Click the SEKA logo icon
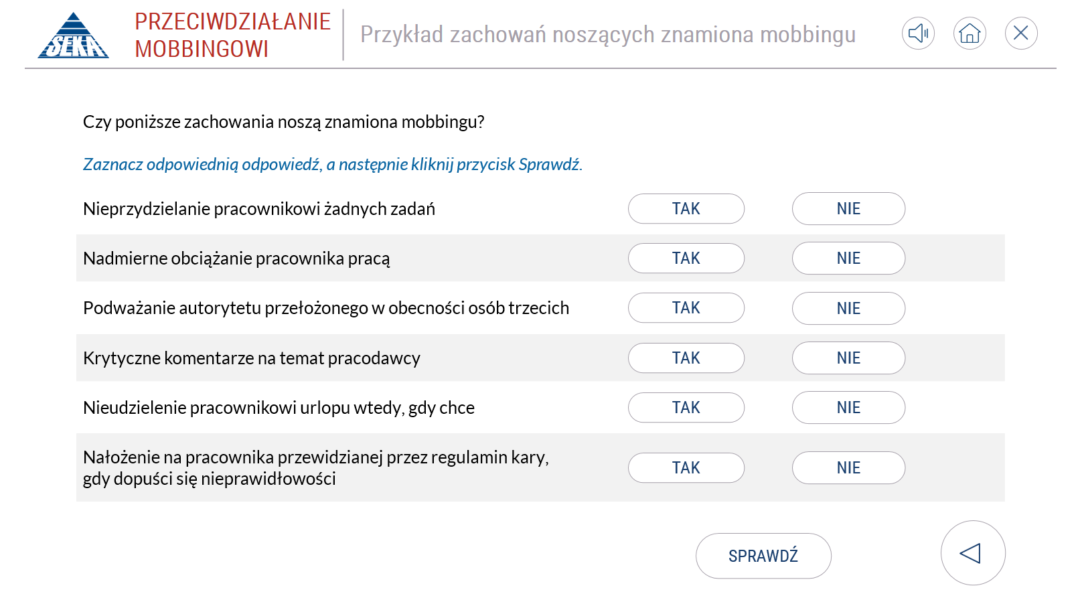The width and height of the screenshot is (1080, 604). (73, 35)
